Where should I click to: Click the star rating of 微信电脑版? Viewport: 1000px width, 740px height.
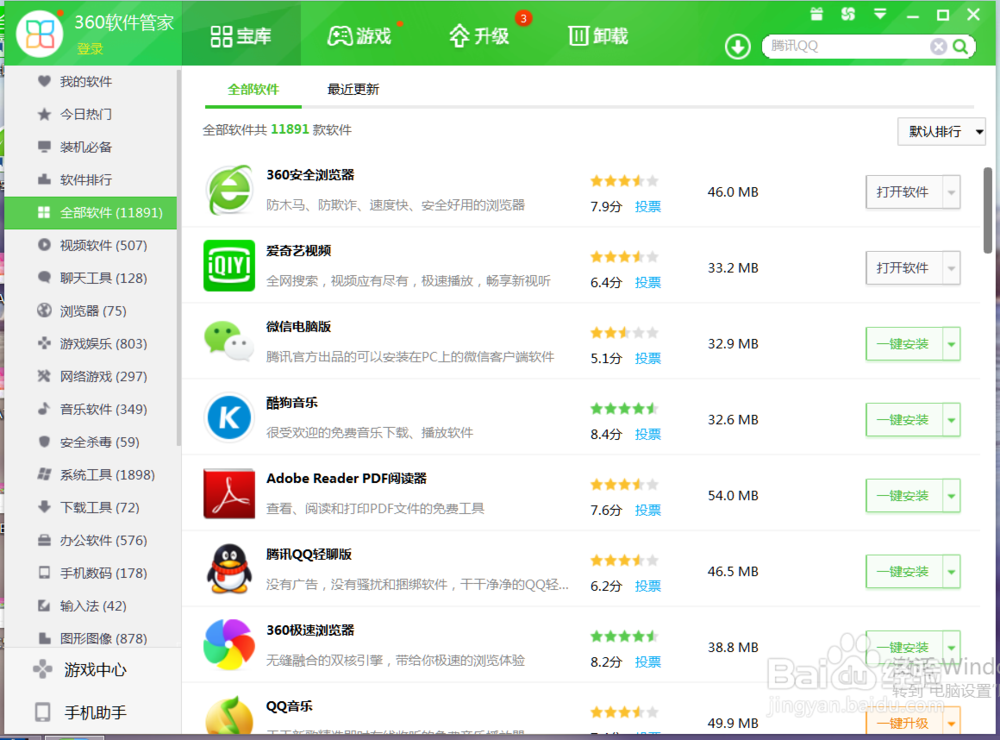(624, 332)
